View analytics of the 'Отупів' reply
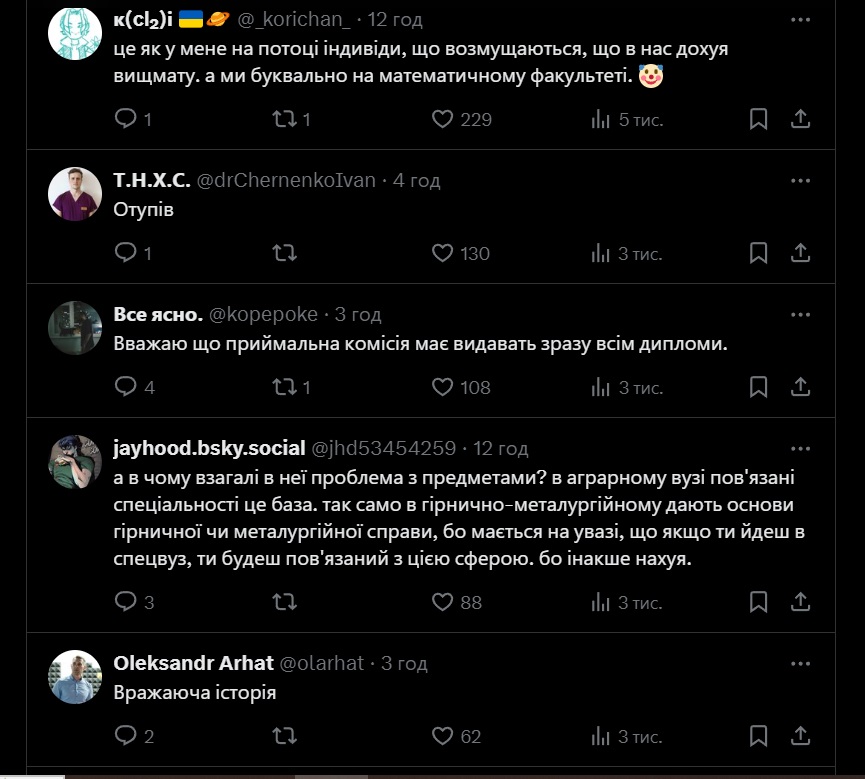 [x=601, y=253]
